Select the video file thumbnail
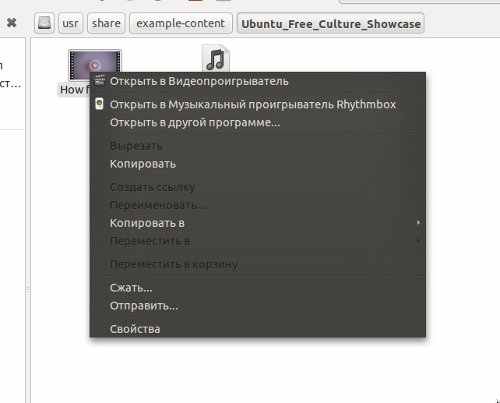 95,65
